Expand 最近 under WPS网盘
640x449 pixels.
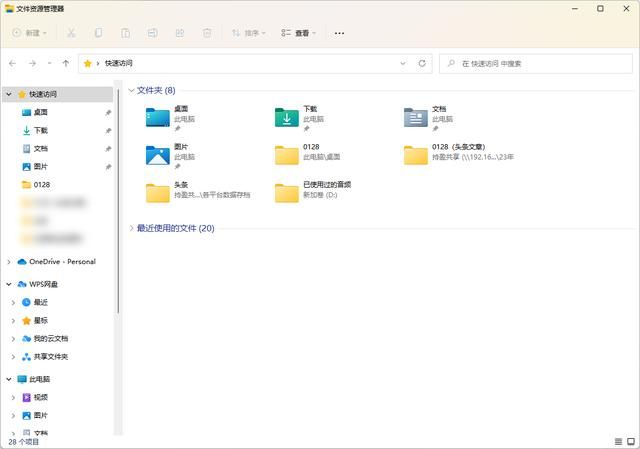[x=13, y=302]
